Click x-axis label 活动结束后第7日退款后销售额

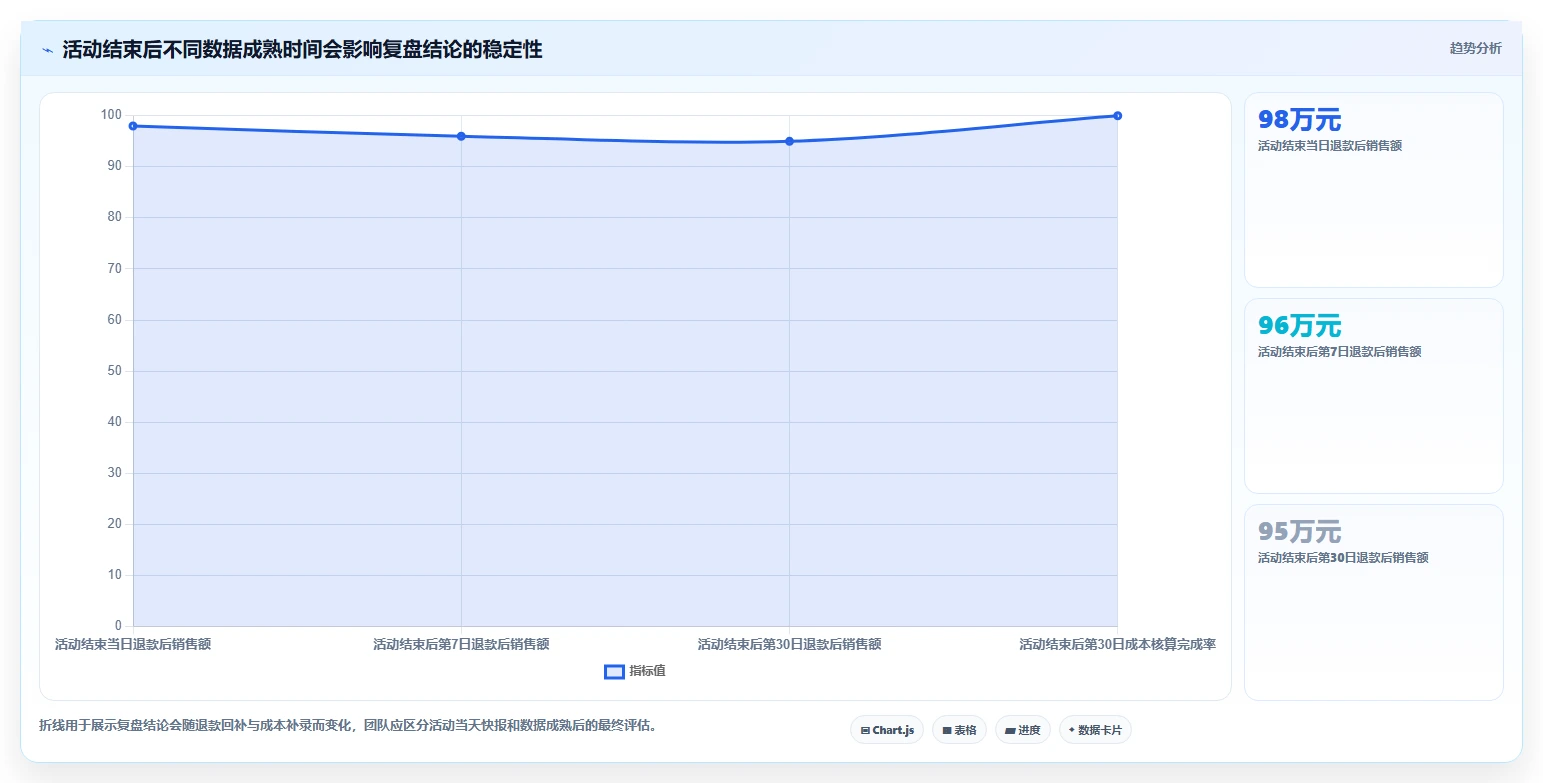coord(461,644)
